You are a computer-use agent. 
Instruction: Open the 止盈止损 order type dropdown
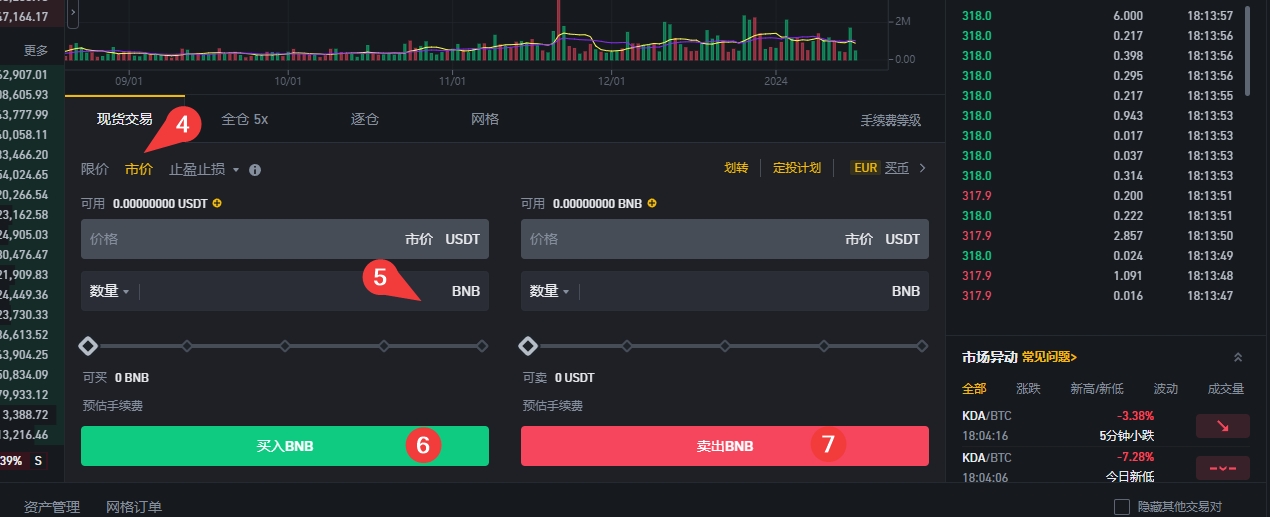click(x=204, y=169)
